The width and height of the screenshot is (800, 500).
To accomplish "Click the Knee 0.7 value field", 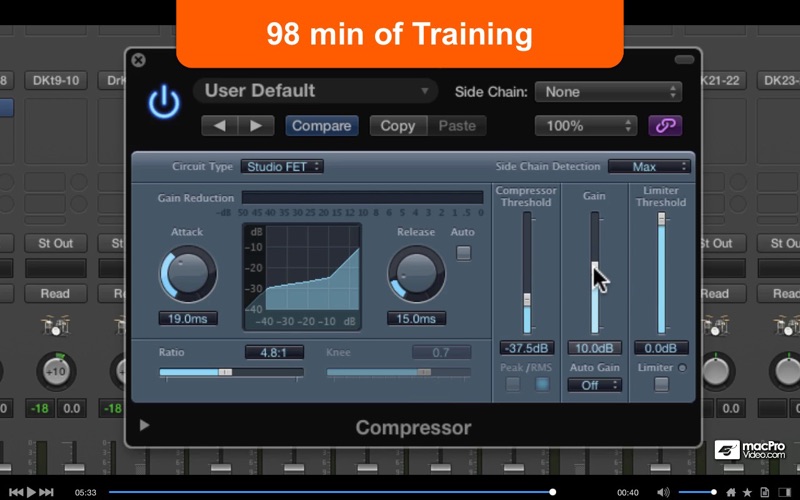I will [441, 352].
